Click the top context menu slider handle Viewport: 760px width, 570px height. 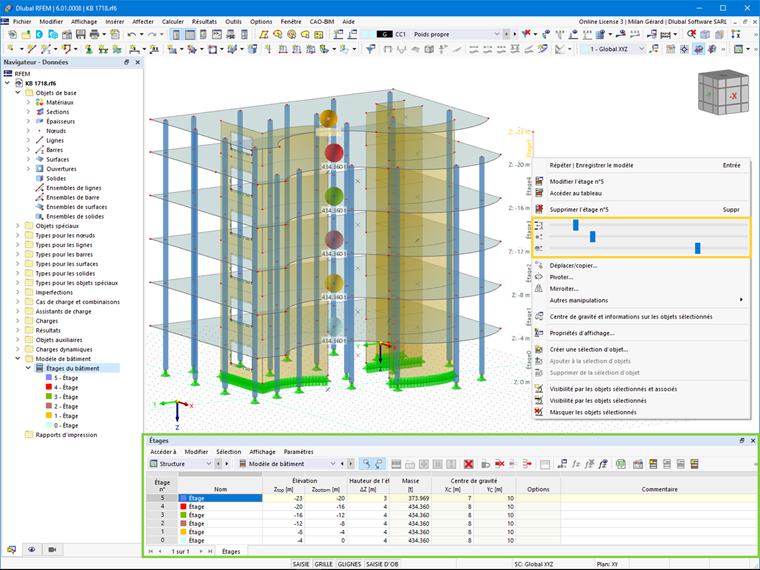pyautogui.click(x=576, y=225)
